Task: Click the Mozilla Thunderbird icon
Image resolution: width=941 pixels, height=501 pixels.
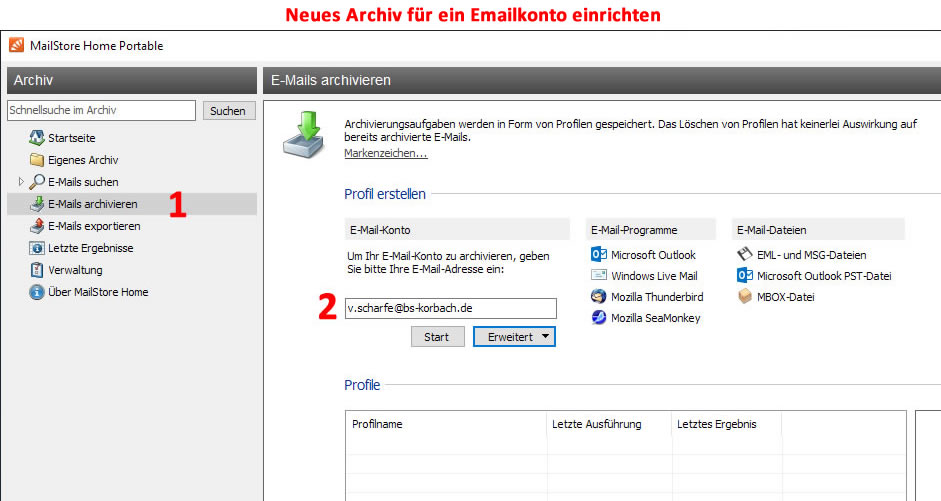Action: (598, 296)
